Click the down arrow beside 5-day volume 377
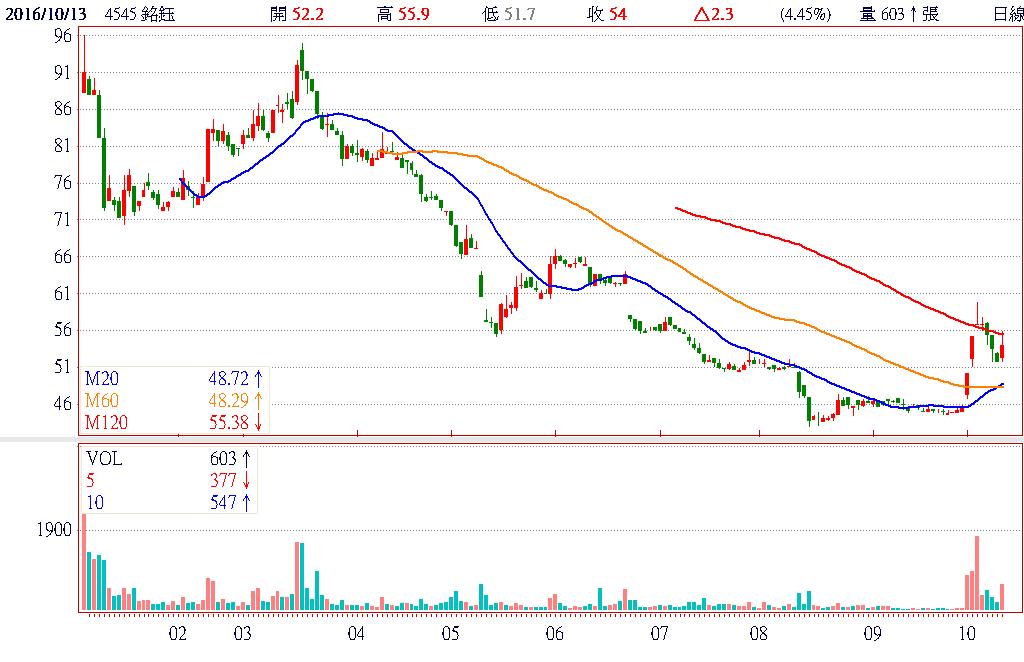Screen dimensions: 1024x662 click(x=246, y=480)
